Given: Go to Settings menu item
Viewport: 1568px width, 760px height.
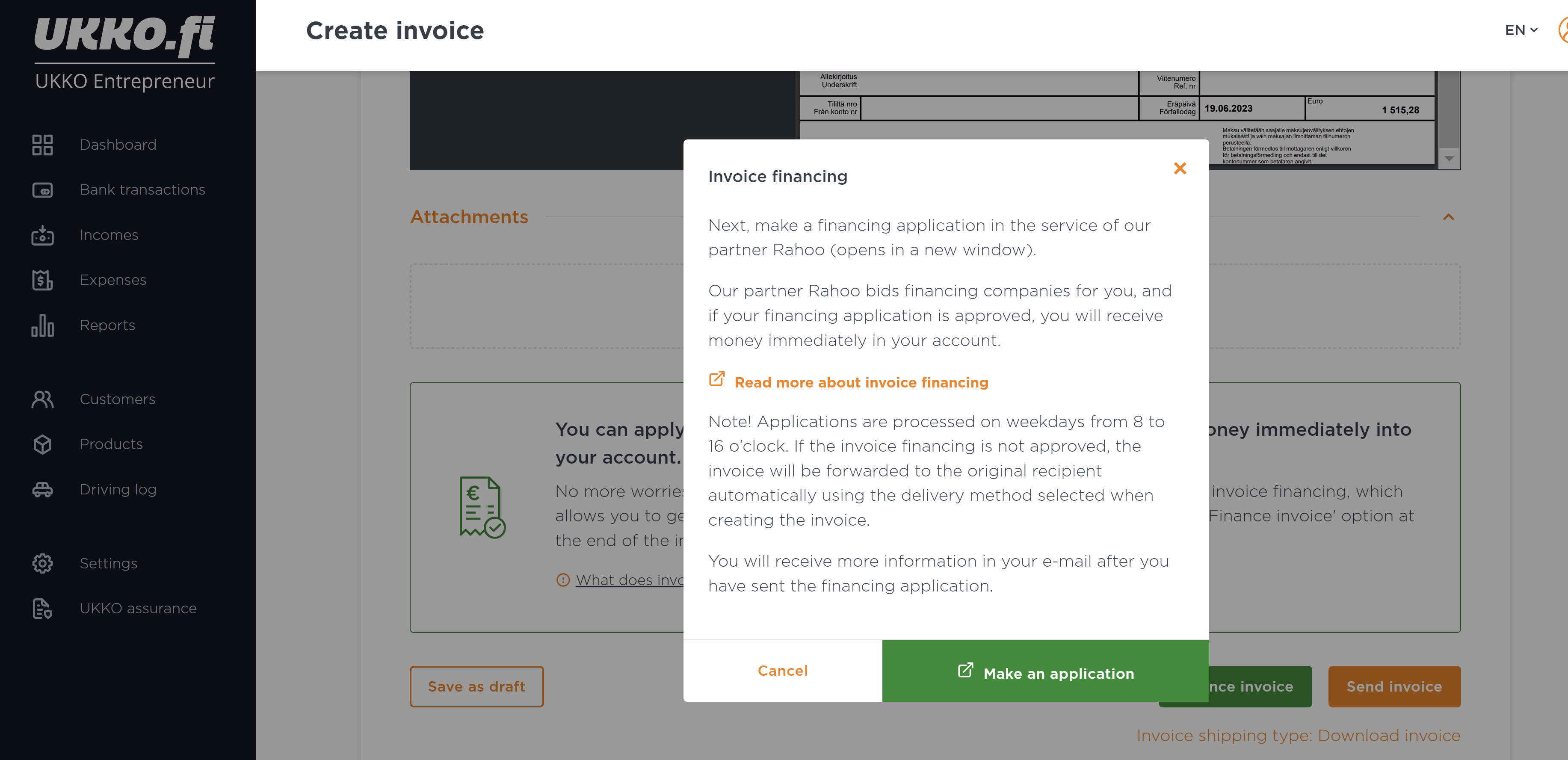Looking at the screenshot, I should [x=108, y=563].
